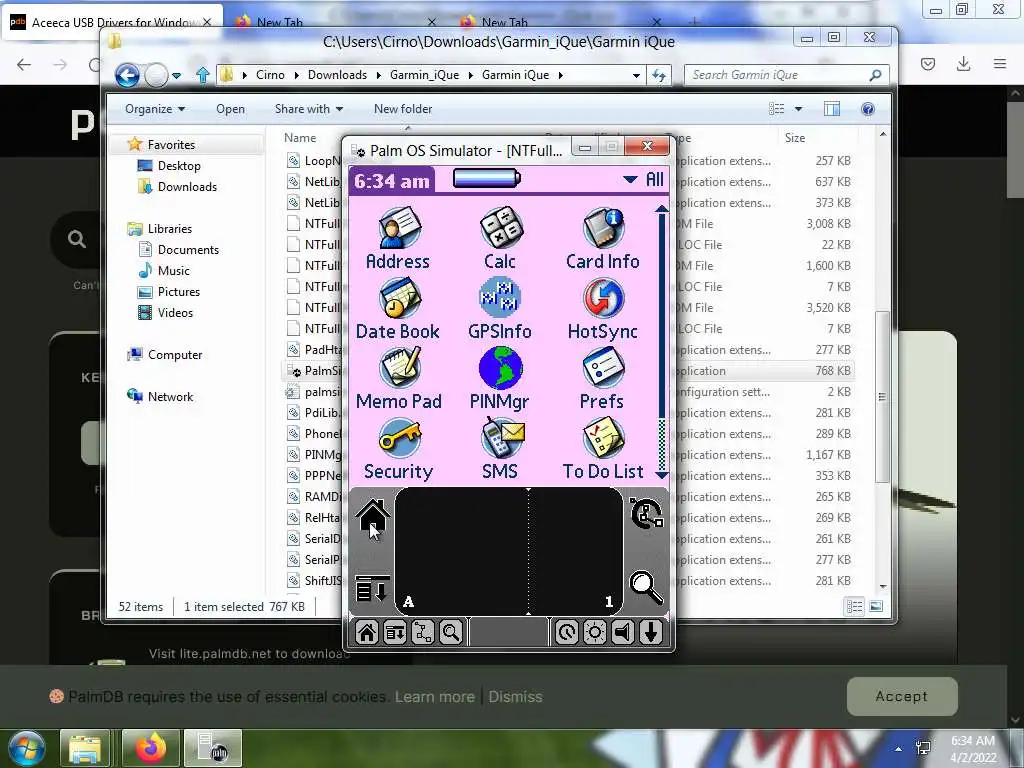Open the Memo Pad app
1024x768 pixels.
click(398, 378)
